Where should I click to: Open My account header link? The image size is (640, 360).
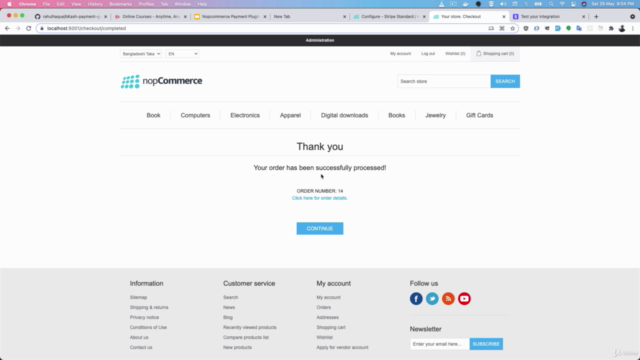coord(400,53)
